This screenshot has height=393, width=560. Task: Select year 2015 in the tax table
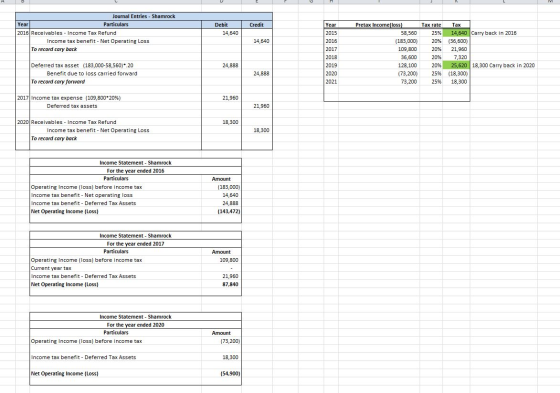pyautogui.click(x=331, y=33)
